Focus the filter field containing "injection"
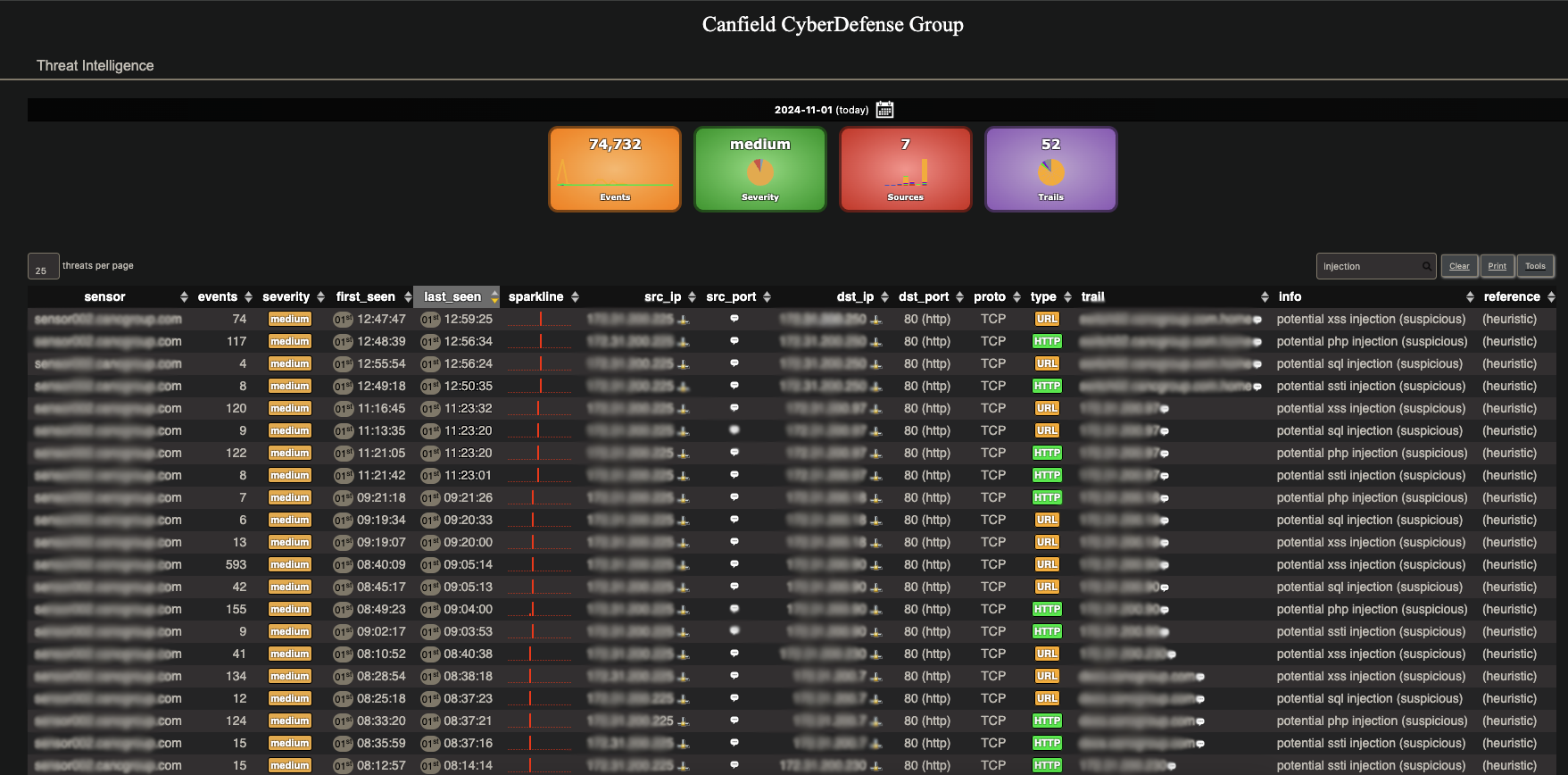This screenshot has height=775, width=1568. point(1370,266)
